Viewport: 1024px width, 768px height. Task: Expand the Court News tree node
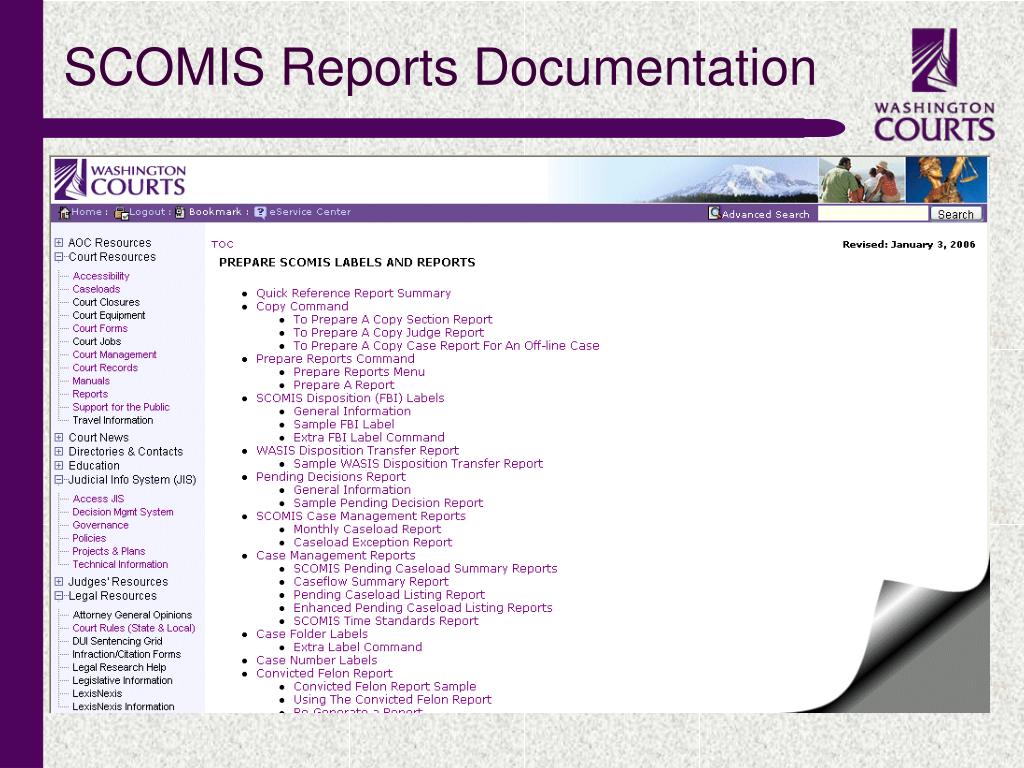pos(59,438)
